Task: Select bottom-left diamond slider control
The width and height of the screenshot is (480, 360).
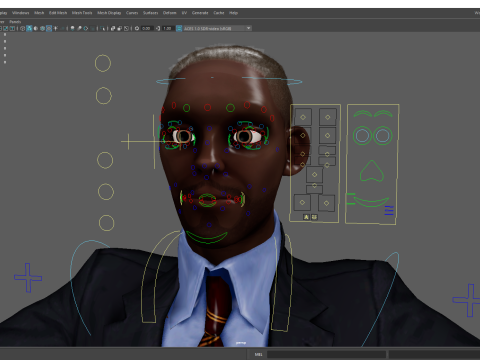Action: click(x=302, y=202)
